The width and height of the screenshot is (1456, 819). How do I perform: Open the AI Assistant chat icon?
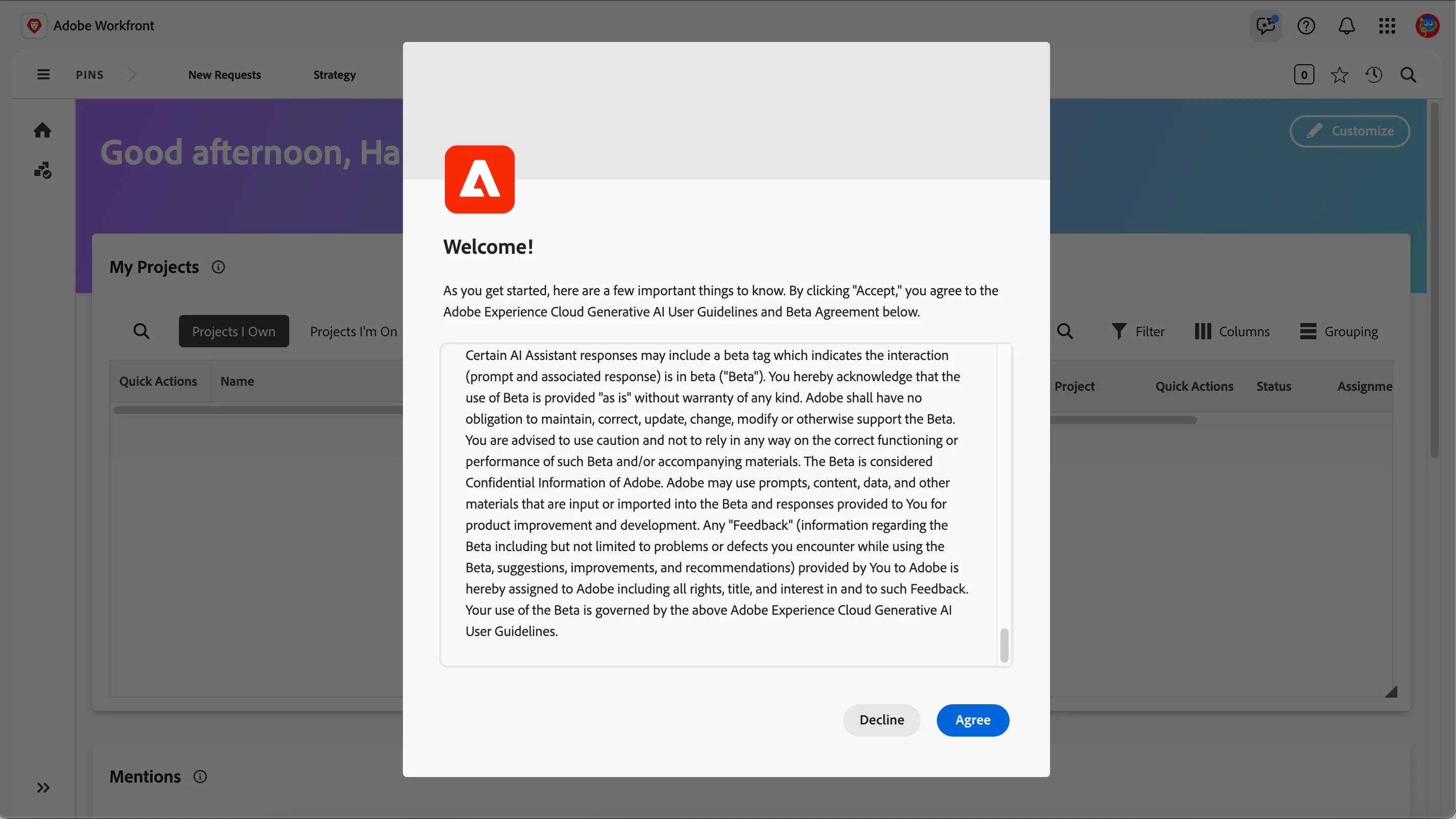pyautogui.click(x=1265, y=25)
